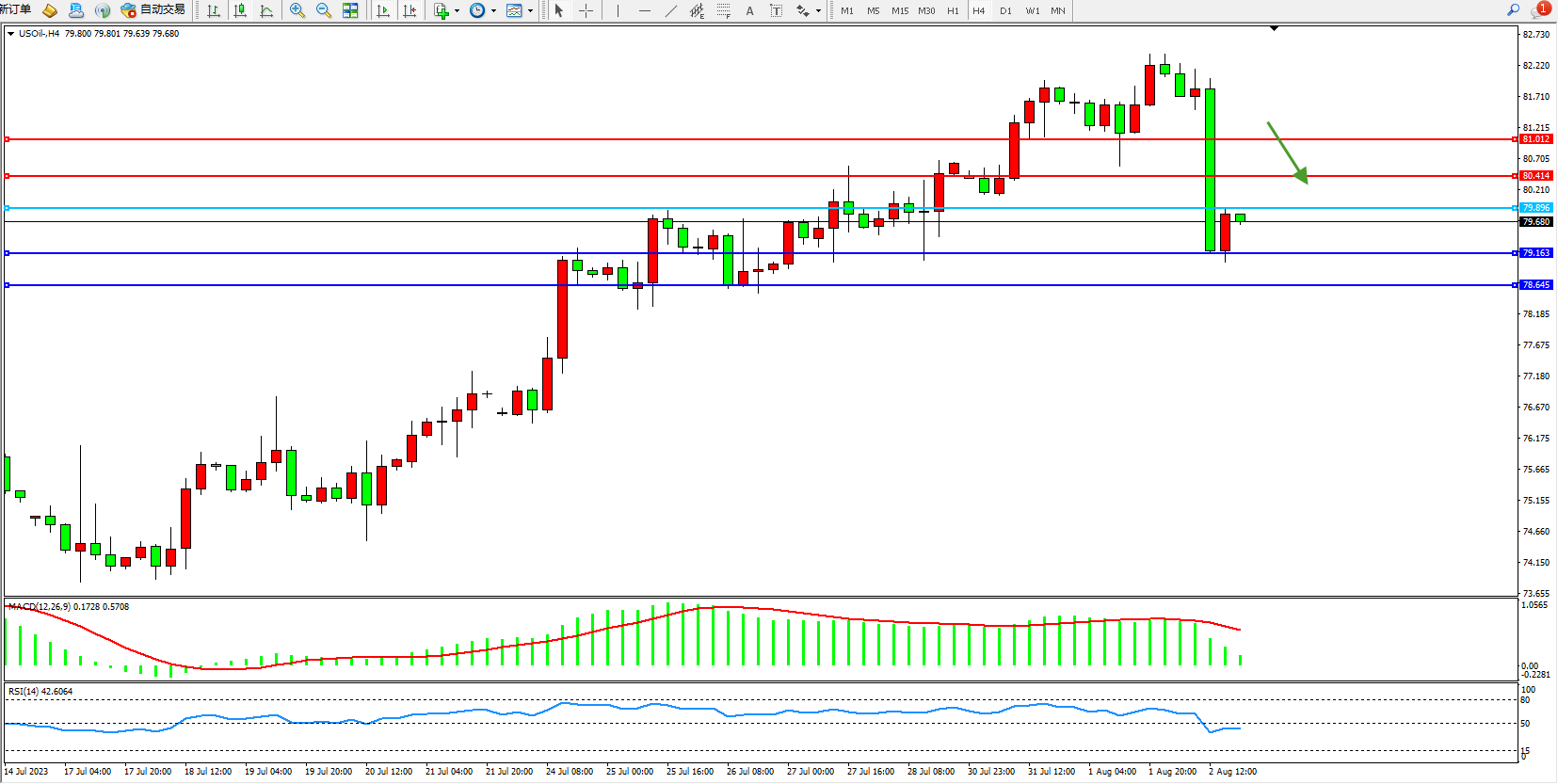The width and height of the screenshot is (1558, 784).
Task: Choose the Fibonacci retracement tool
Action: [723, 10]
